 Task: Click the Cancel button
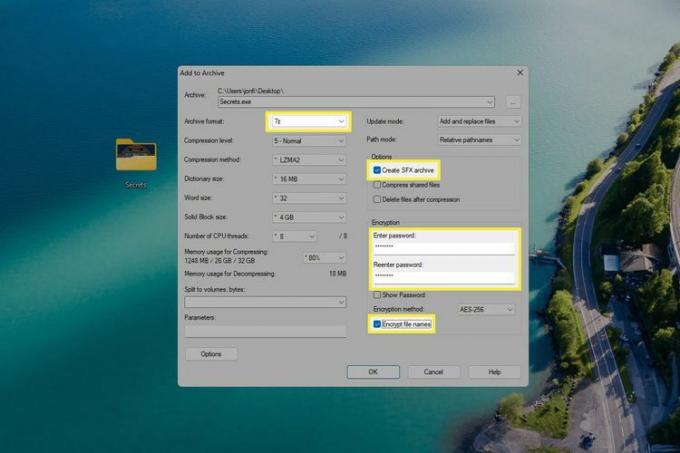tap(433, 372)
